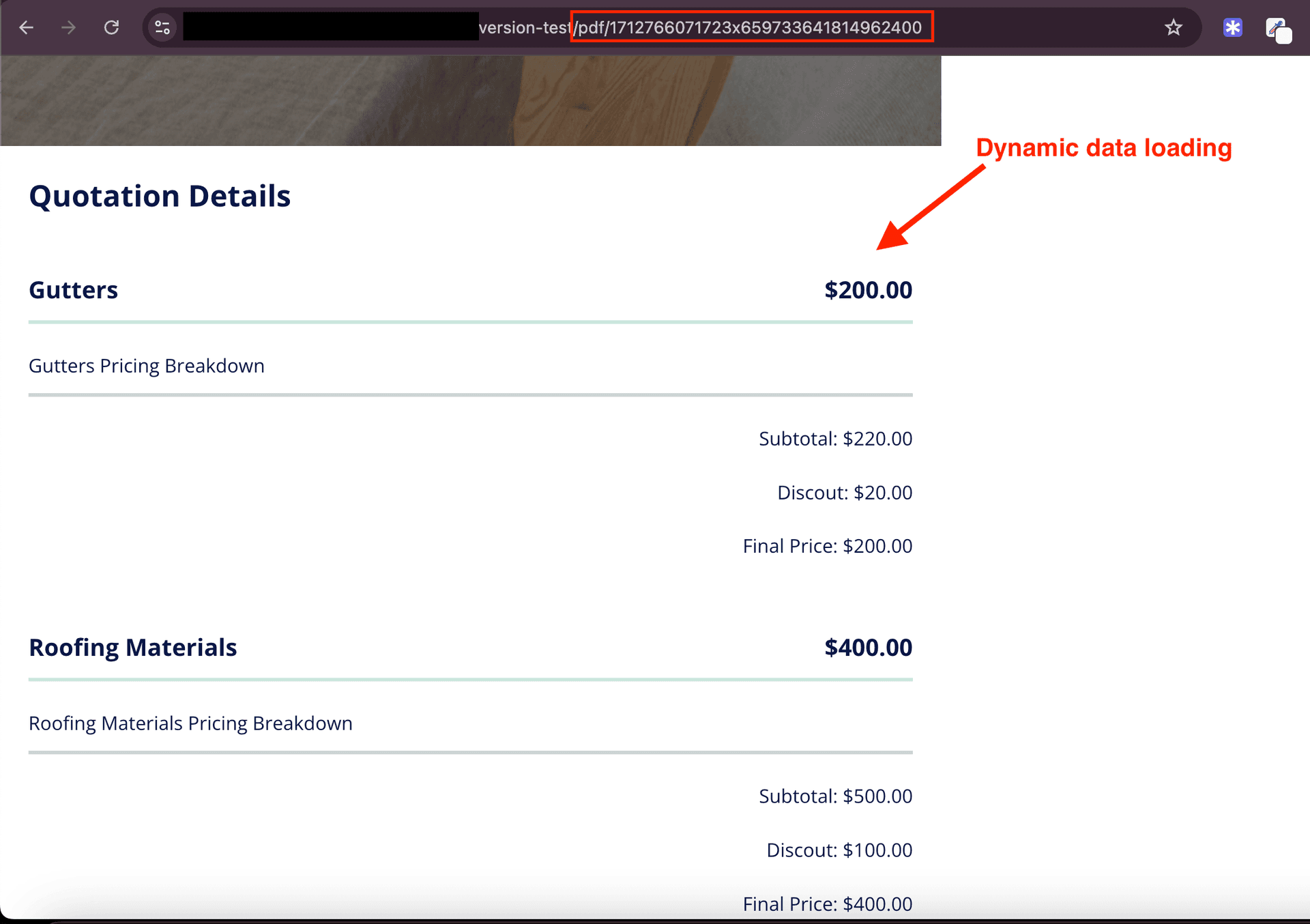Click Gutters Subtotal $220.00 line
Image resolution: width=1310 pixels, height=924 pixels.
(835, 439)
